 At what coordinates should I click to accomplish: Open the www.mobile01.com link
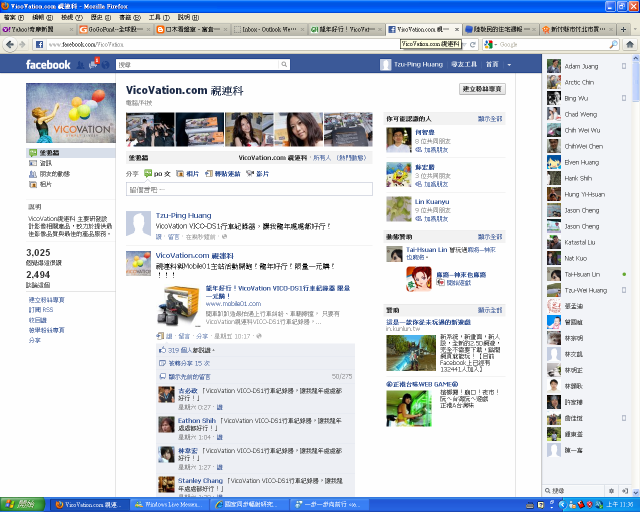click(233, 304)
